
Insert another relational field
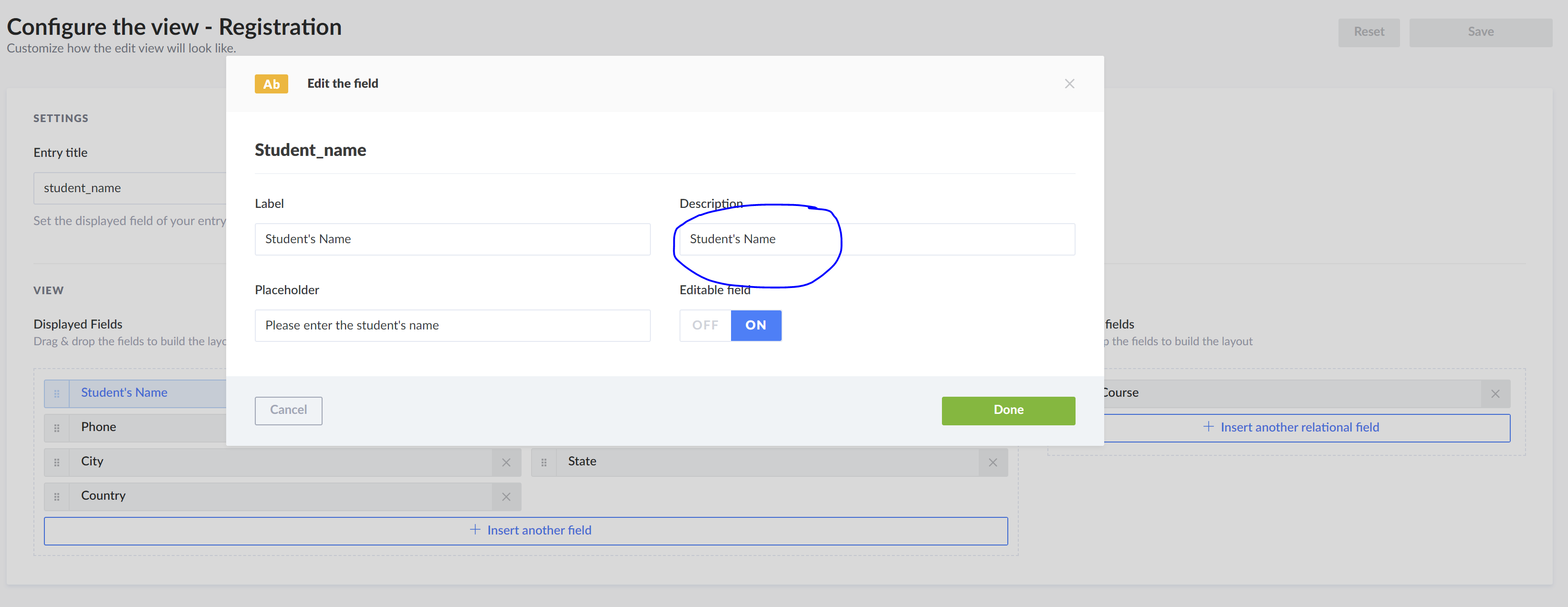[1299, 427]
